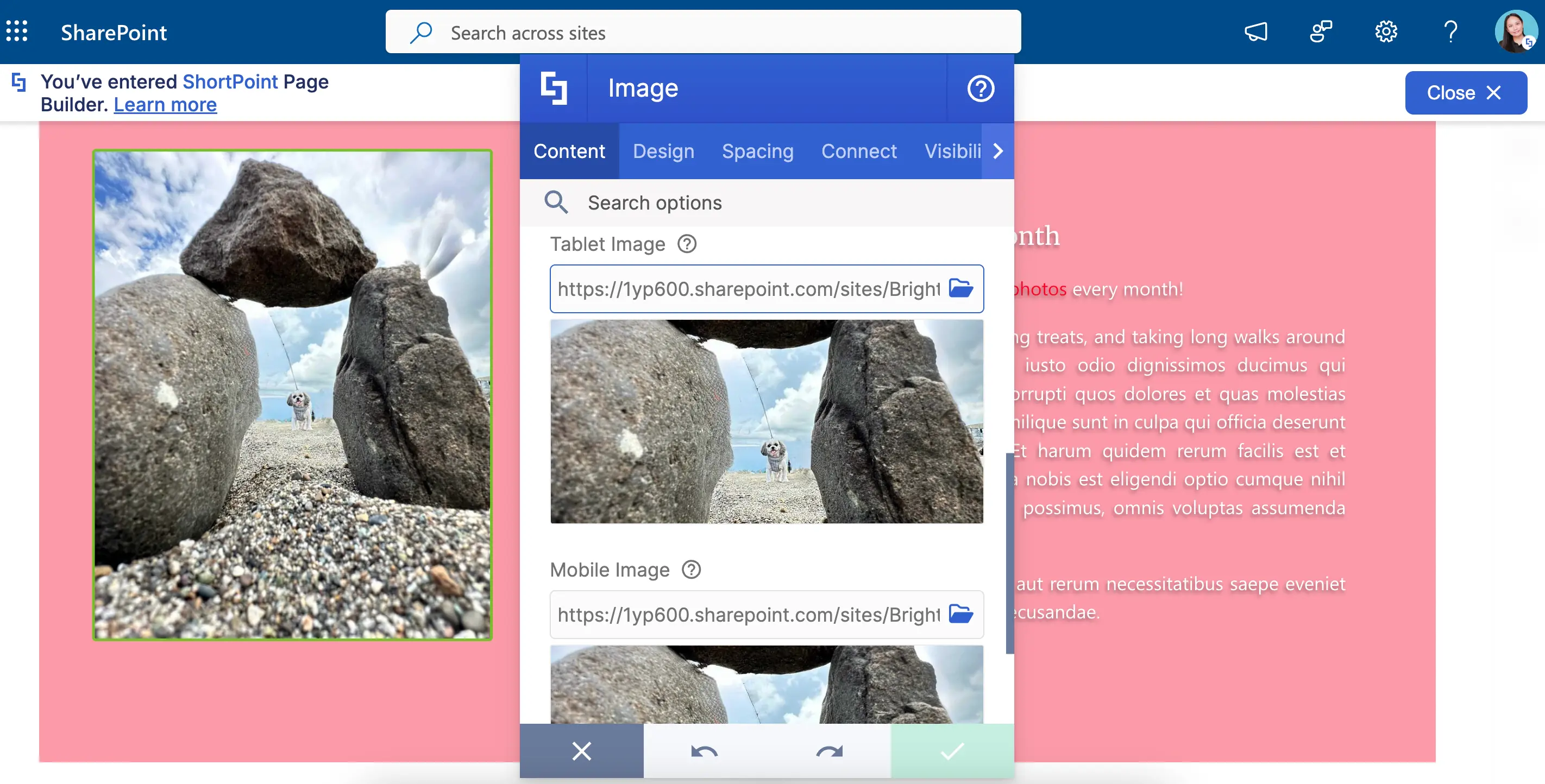Click the ShortPoint logo in notification bar

[x=18, y=82]
